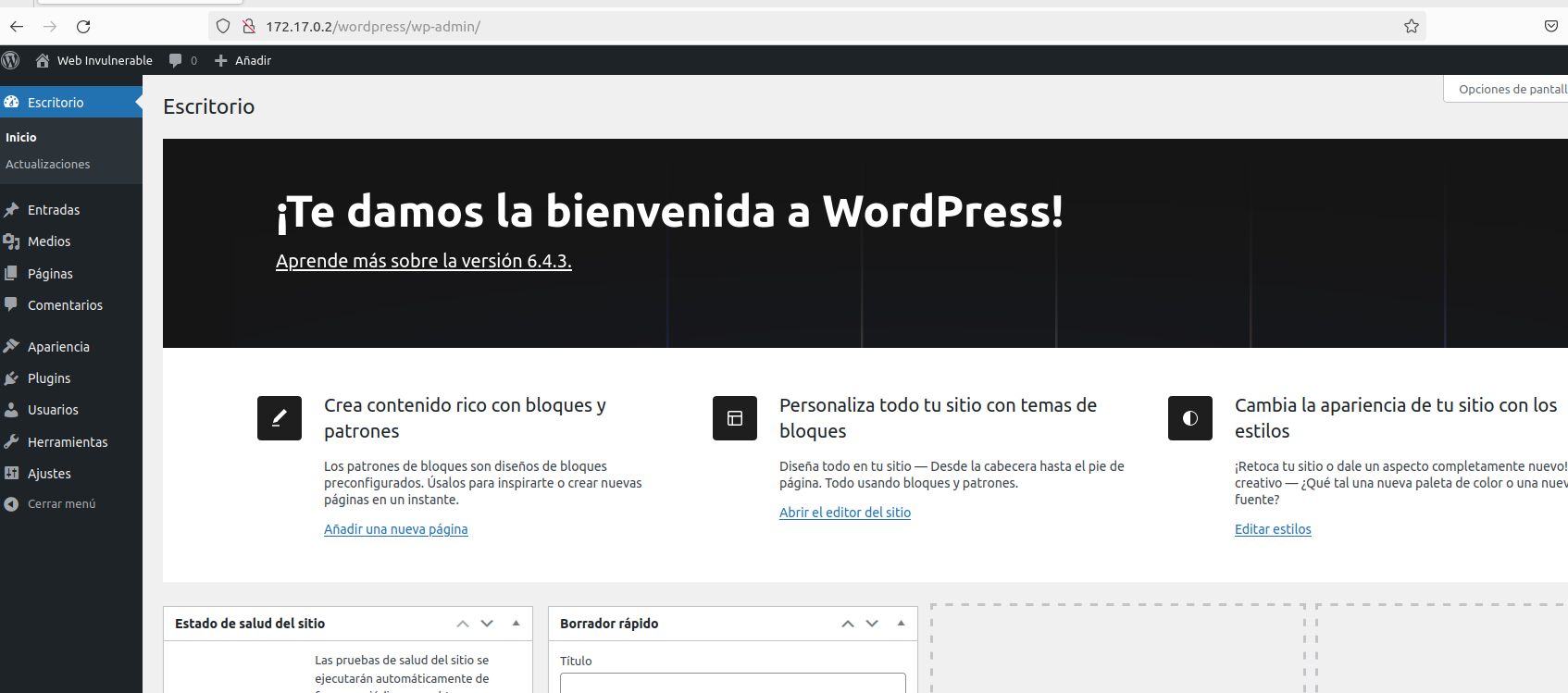
Task: Click the Entradas pushpin icon
Action: pos(11,210)
